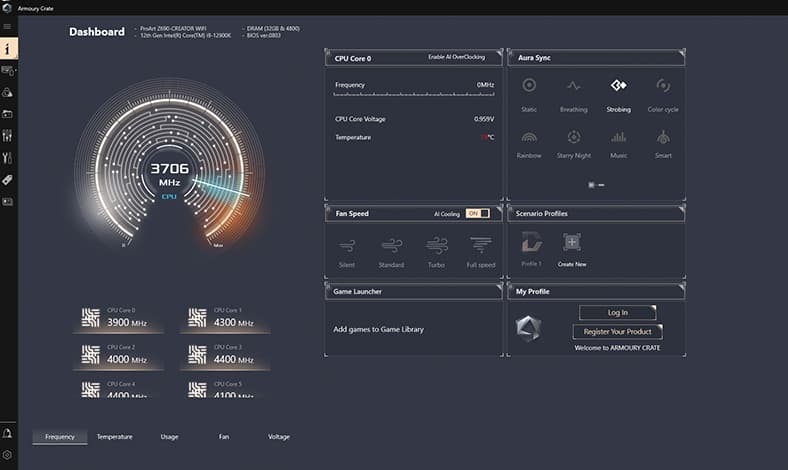This screenshot has width=788, height=470.
Task: Click the Dashboard heading
Action: (x=97, y=32)
